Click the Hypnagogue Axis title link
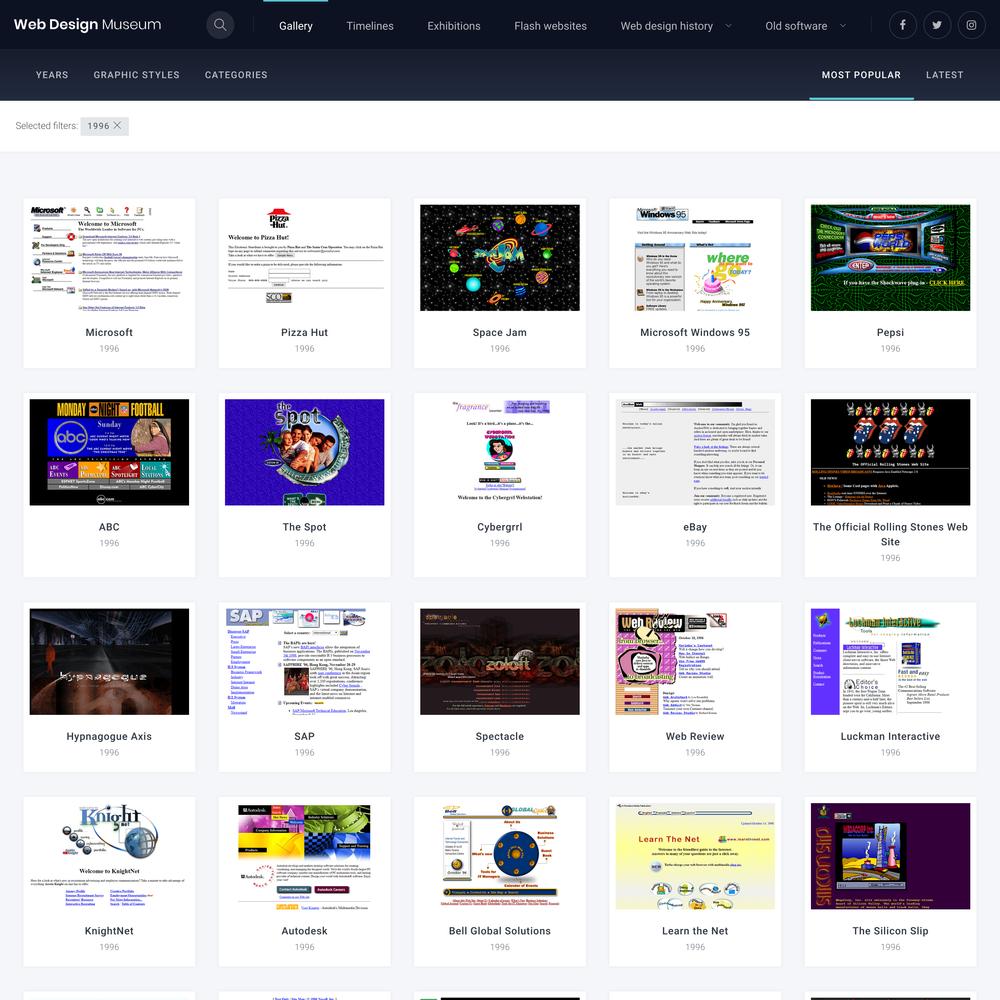 [x=109, y=736]
